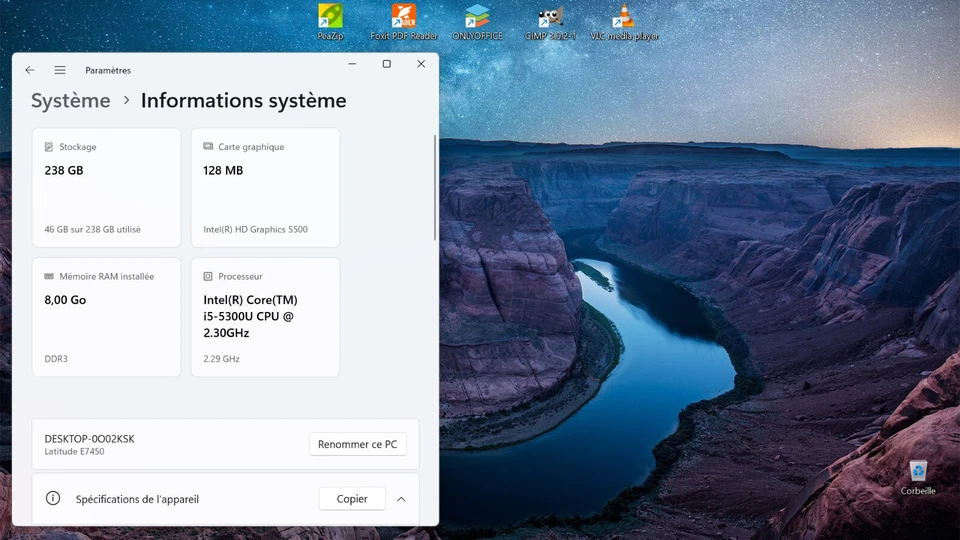This screenshot has height=540, width=960.
Task: Open VLC media player shortcut
Action: tap(624, 22)
